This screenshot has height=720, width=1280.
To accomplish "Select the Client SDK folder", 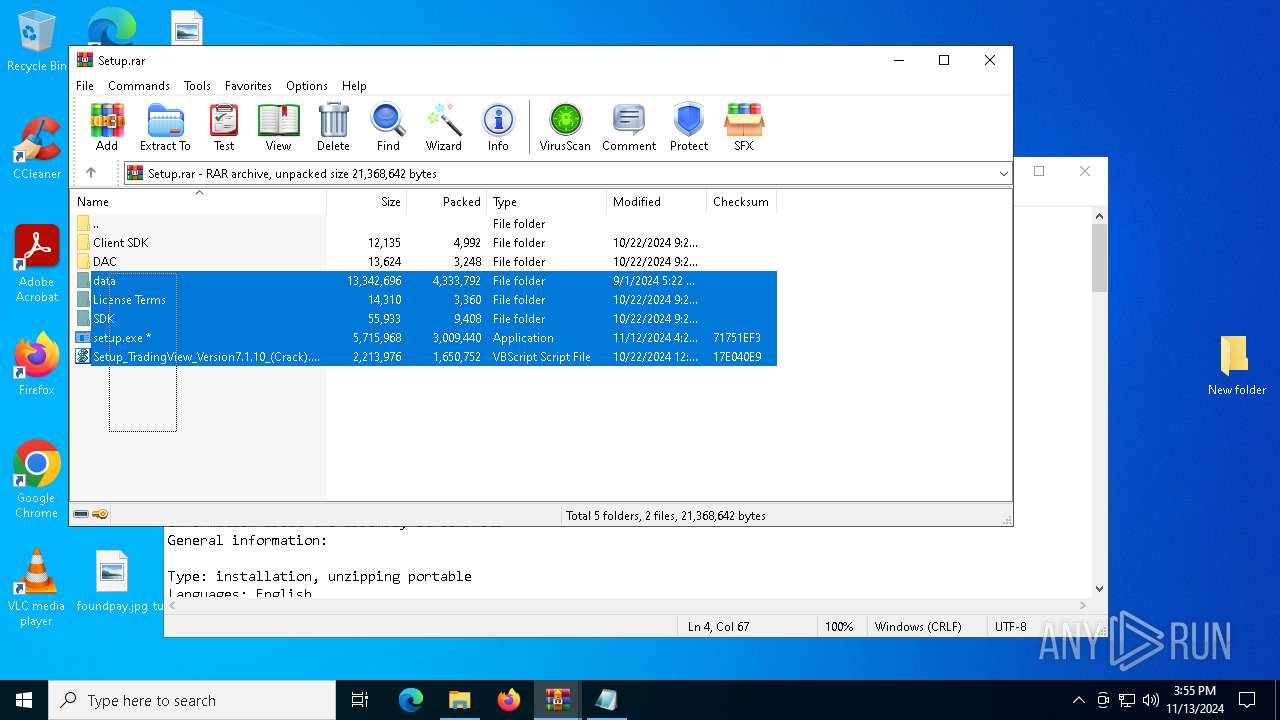I will 425,242.
